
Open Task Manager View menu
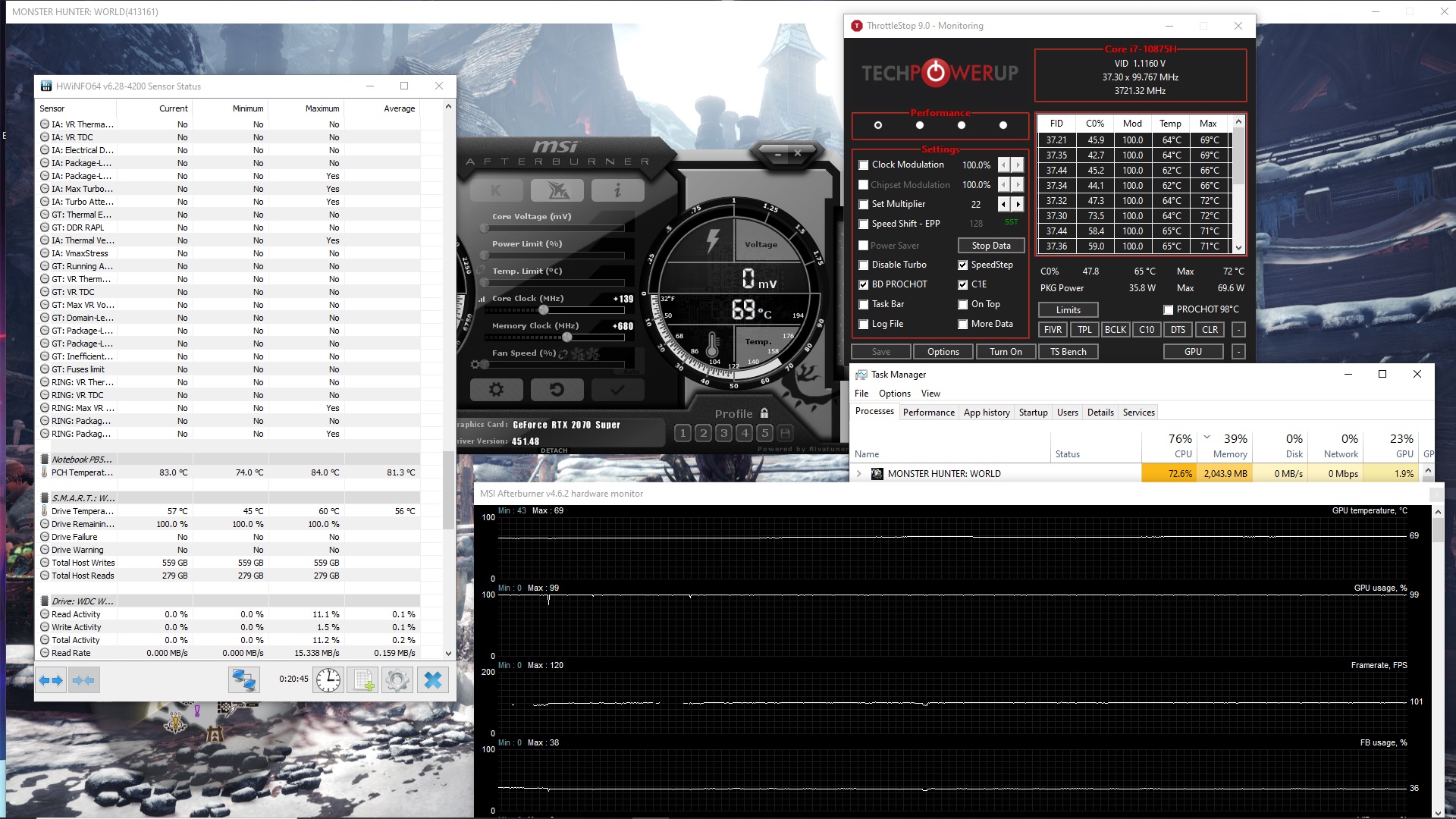(x=930, y=394)
